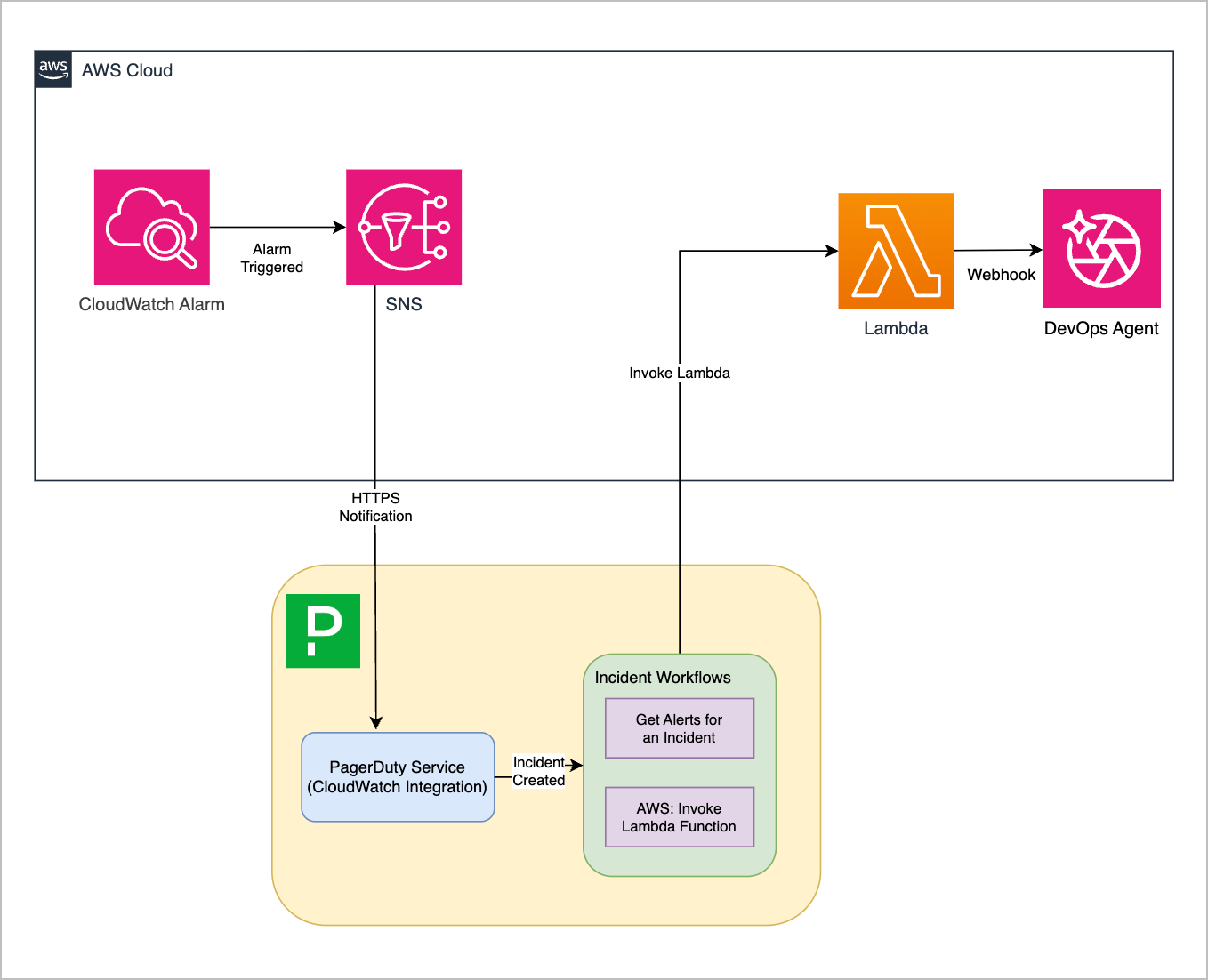Select the Lambda caption text

pyautogui.click(x=896, y=328)
